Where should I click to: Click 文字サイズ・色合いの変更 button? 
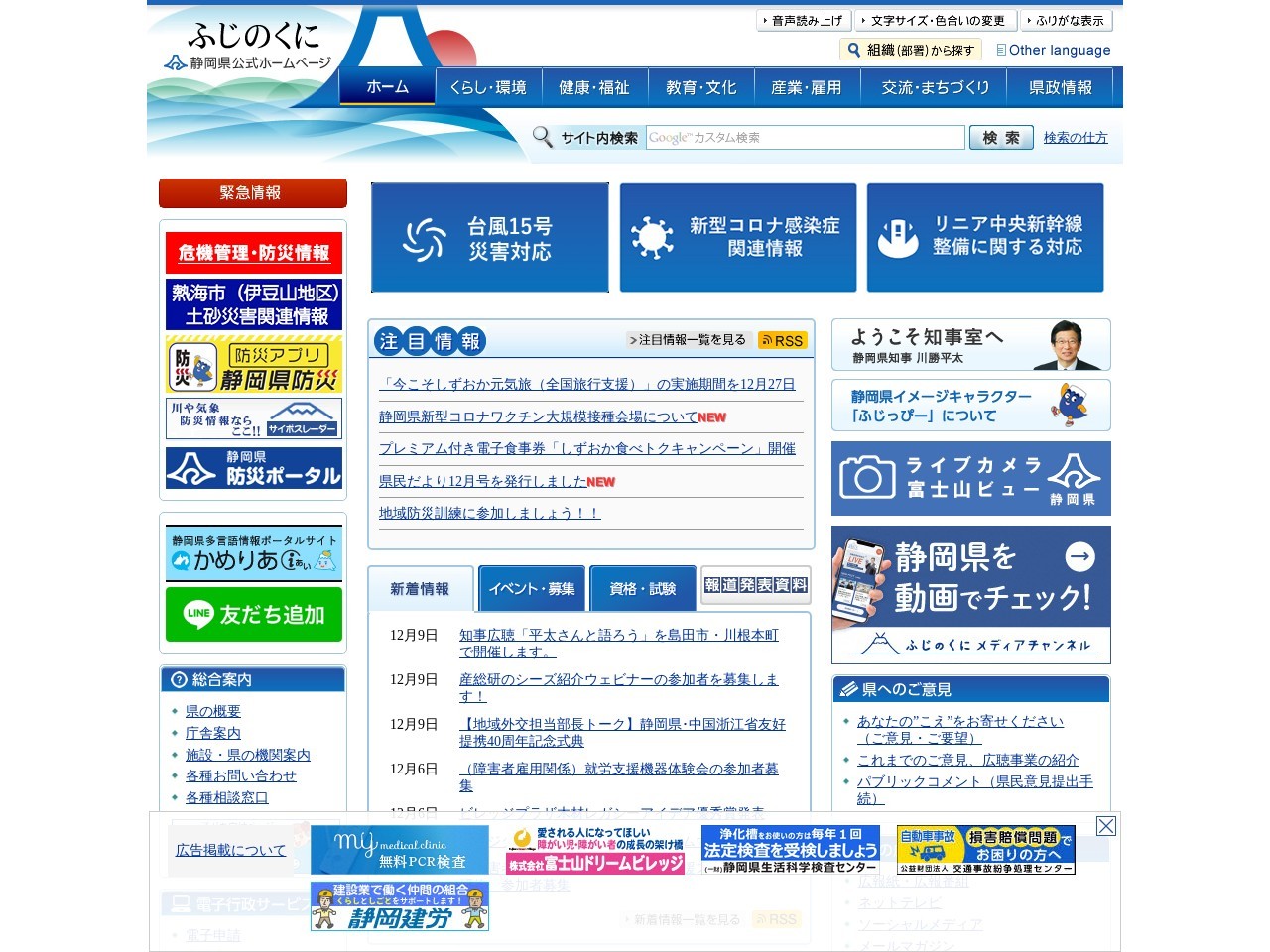click(x=937, y=20)
